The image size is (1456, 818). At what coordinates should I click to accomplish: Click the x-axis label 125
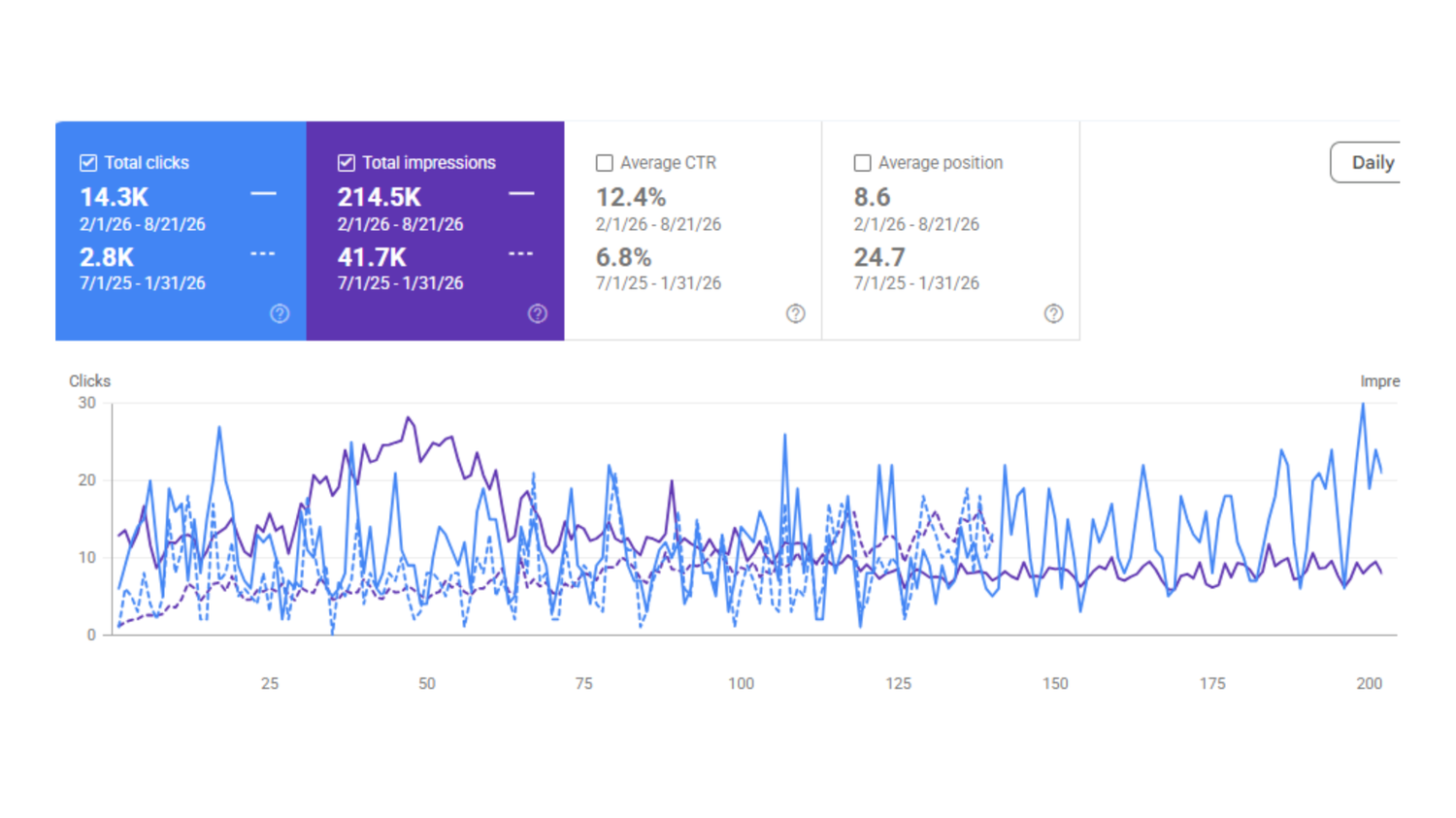click(x=898, y=683)
